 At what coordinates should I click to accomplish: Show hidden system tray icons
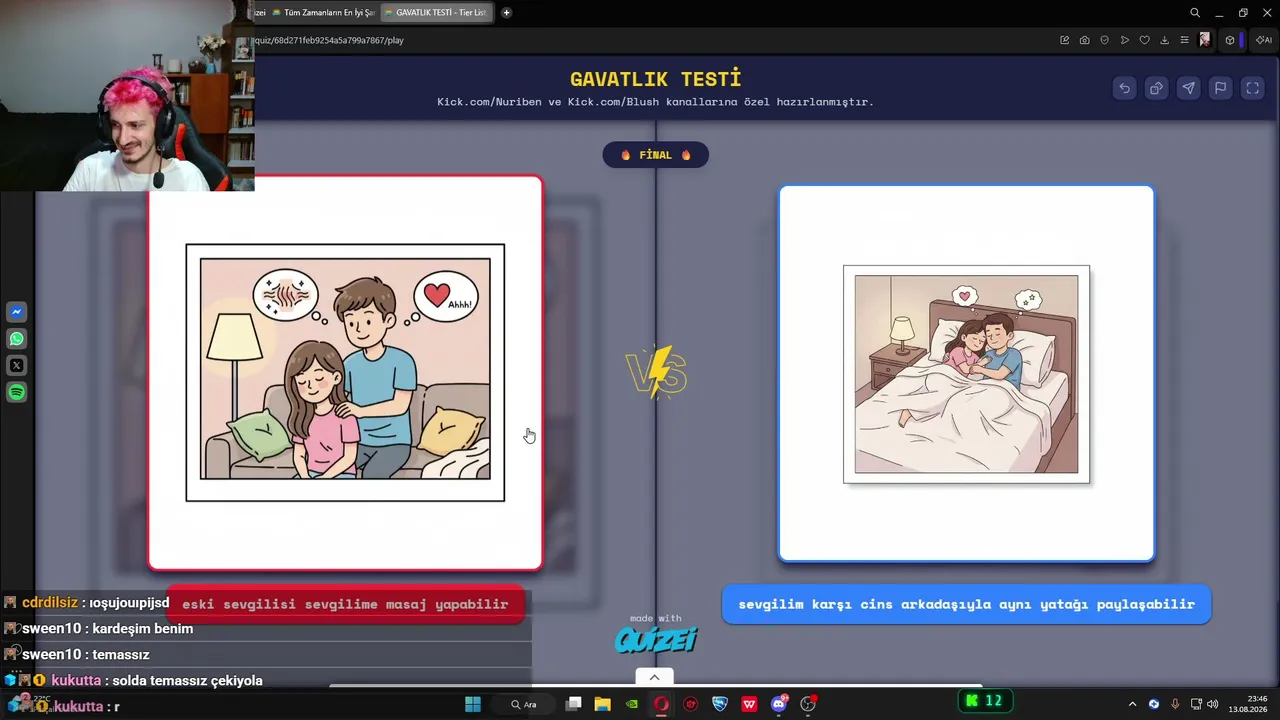(1132, 704)
